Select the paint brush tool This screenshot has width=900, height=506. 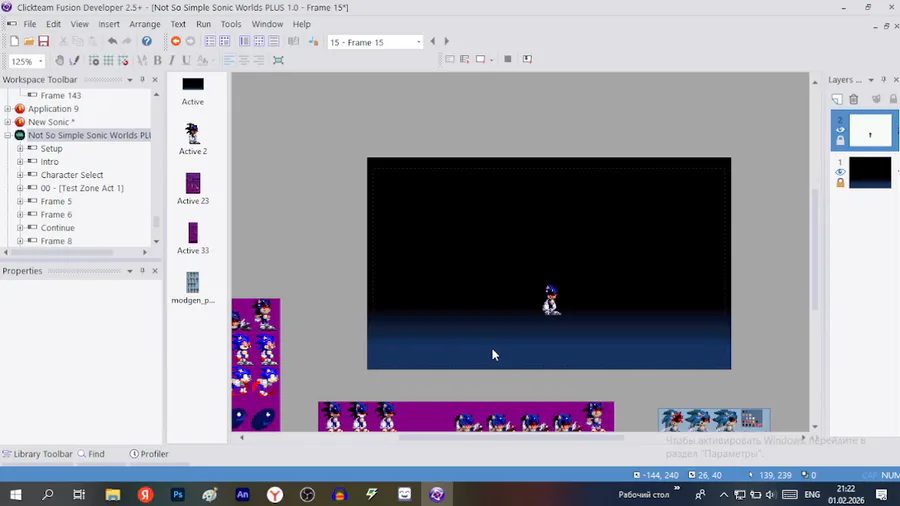click(74, 60)
